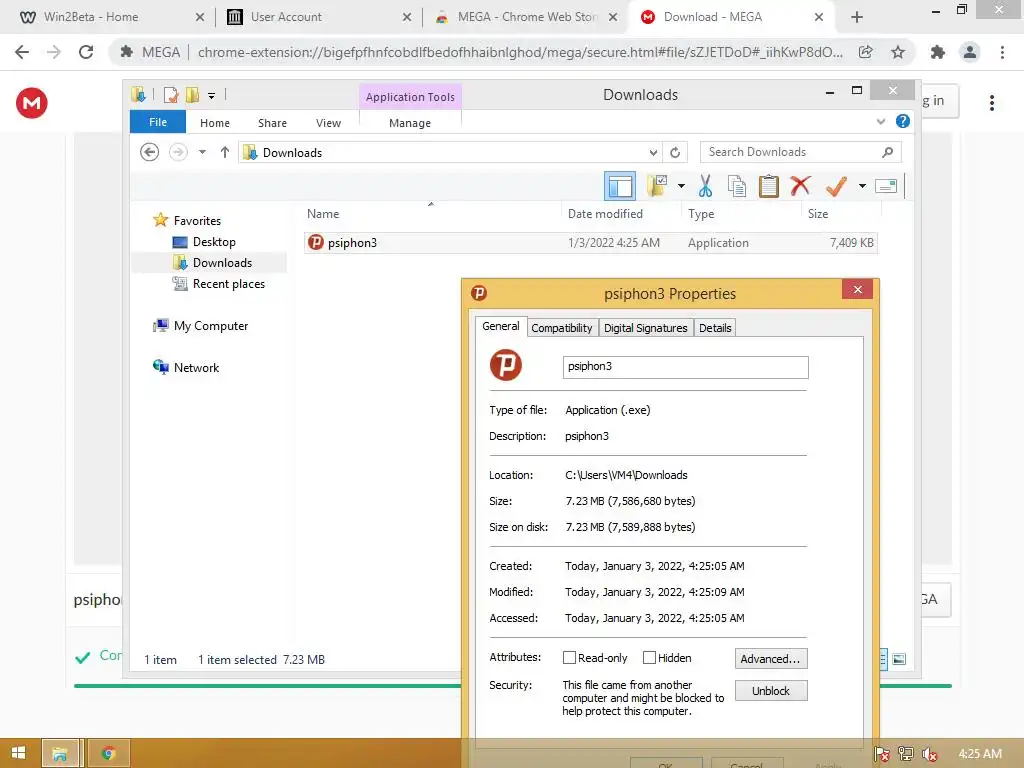Expand the address bar history dropdown

(x=653, y=153)
